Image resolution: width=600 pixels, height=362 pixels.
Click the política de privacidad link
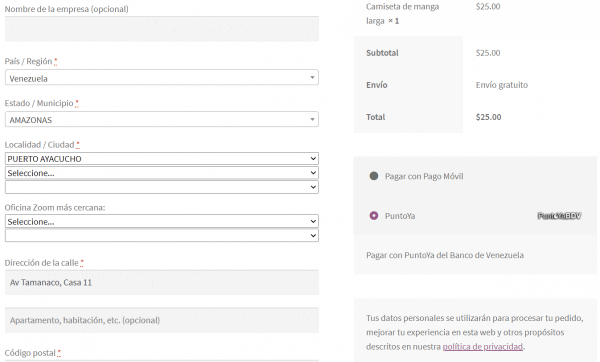[x=483, y=347]
